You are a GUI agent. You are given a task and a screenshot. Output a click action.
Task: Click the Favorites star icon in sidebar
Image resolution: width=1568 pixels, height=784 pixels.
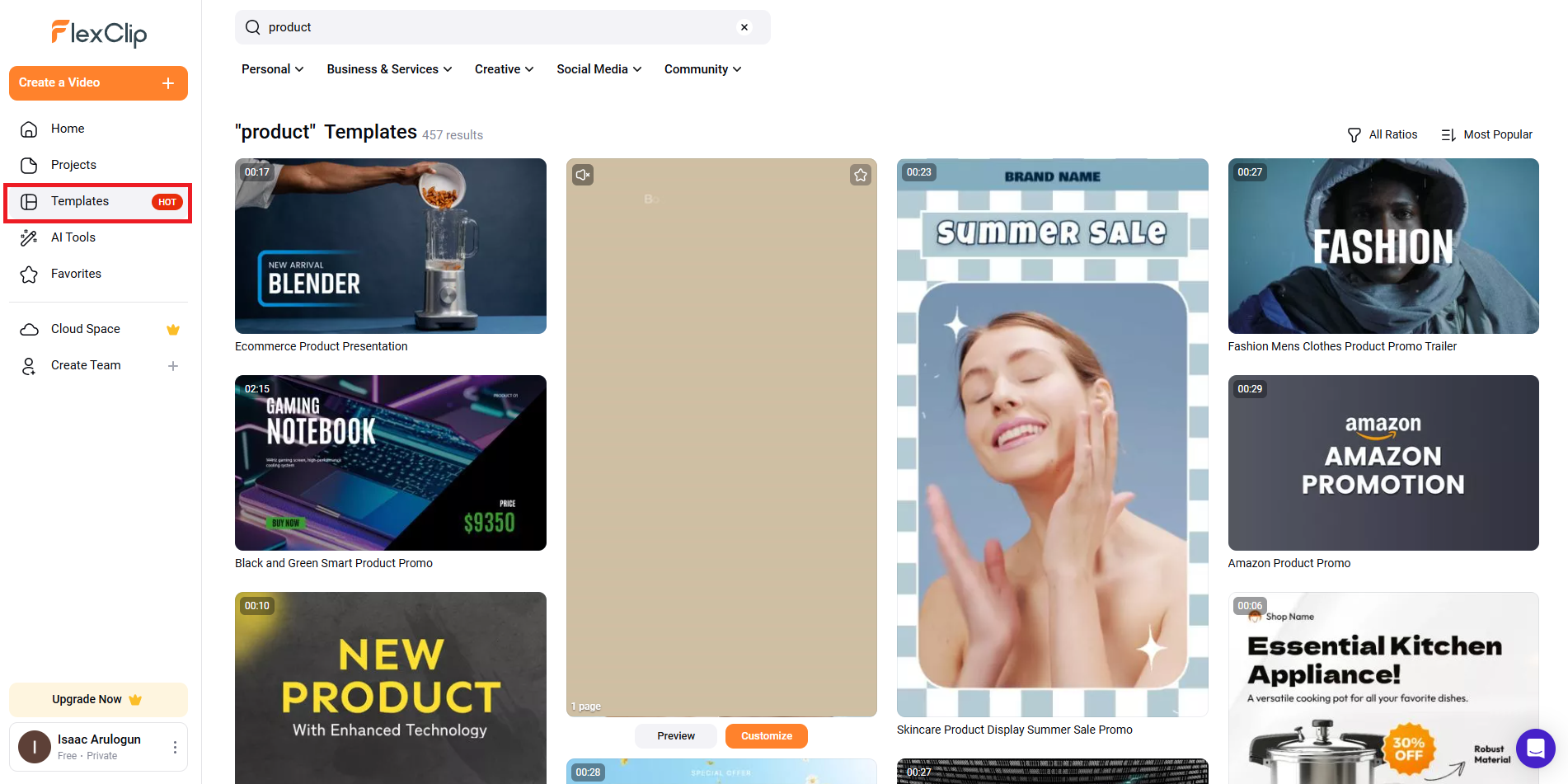pyautogui.click(x=29, y=274)
